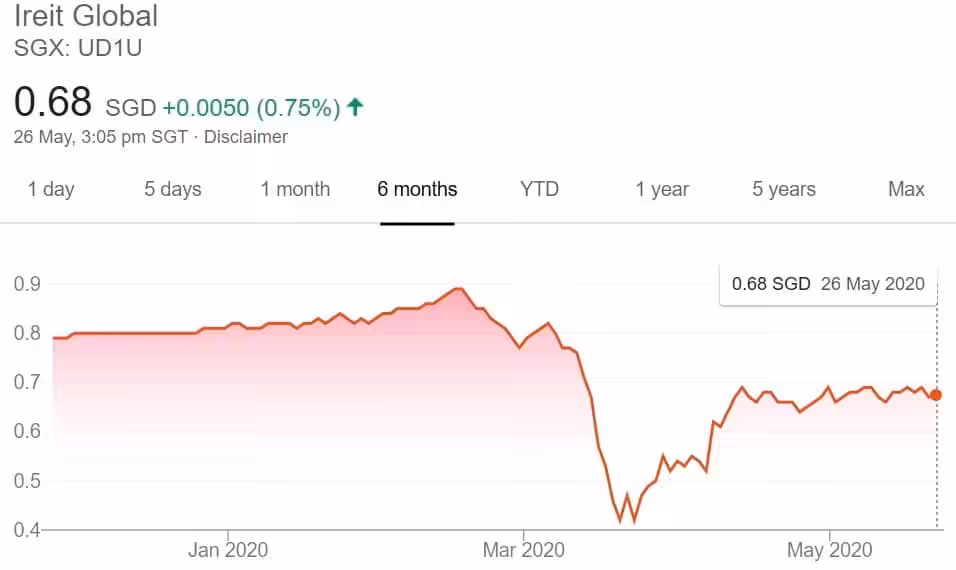Click the May 2020 axis label
956x570 pixels.
coord(829,549)
